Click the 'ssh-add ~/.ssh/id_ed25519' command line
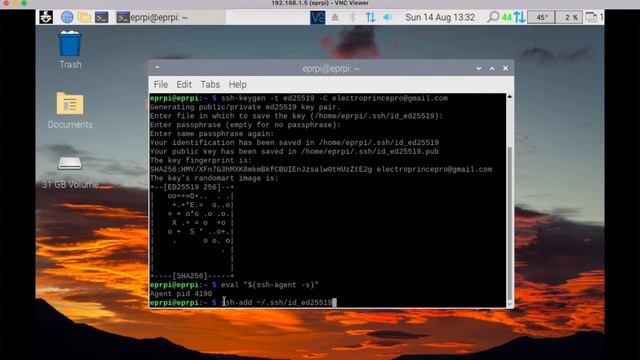The image size is (640, 360). tap(279, 302)
